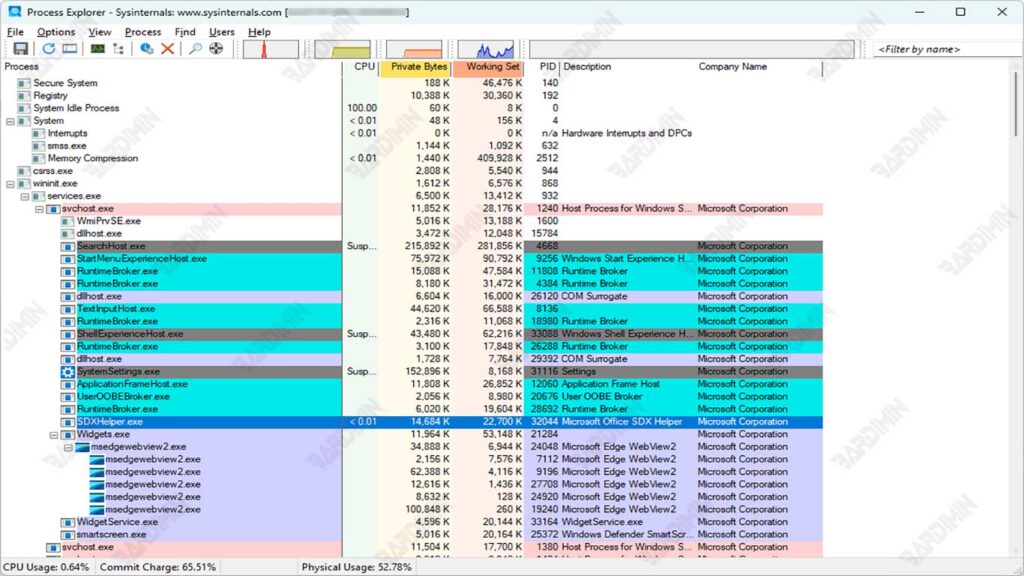1024x576 pixels.
Task: Open the Help menu
Action: [259, 32]
